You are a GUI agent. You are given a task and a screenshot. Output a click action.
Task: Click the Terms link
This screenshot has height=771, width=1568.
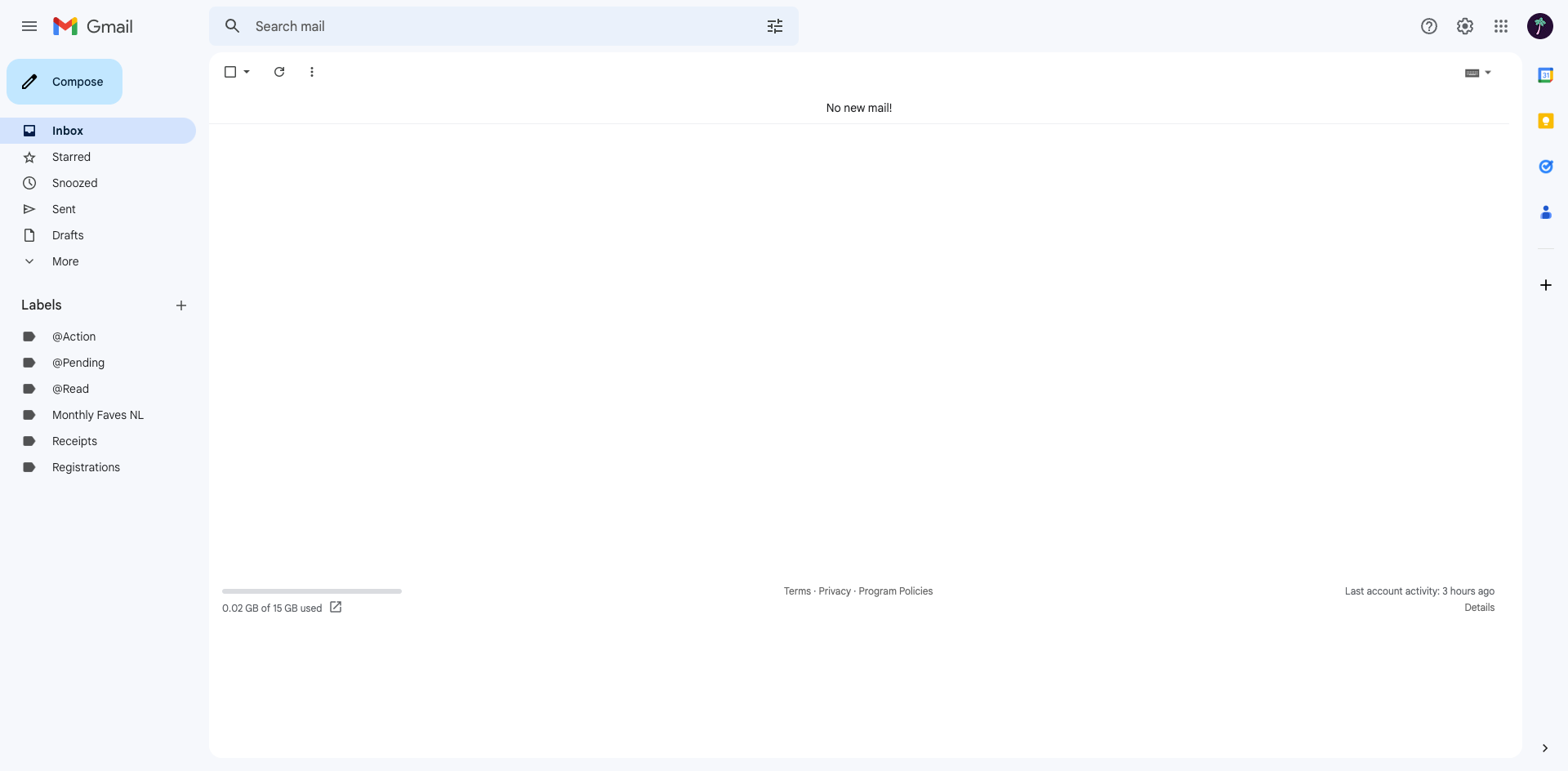[797, 591]
